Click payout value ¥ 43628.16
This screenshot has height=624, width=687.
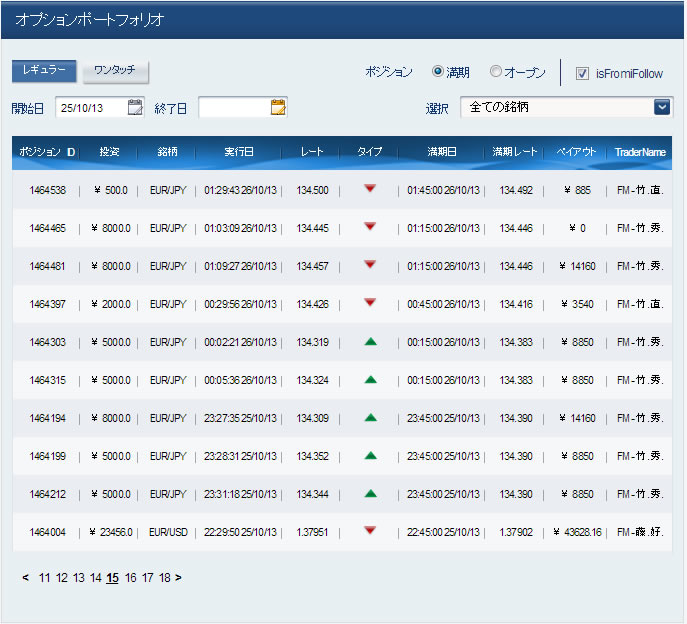pyautogui.click(x=578, y=532)
